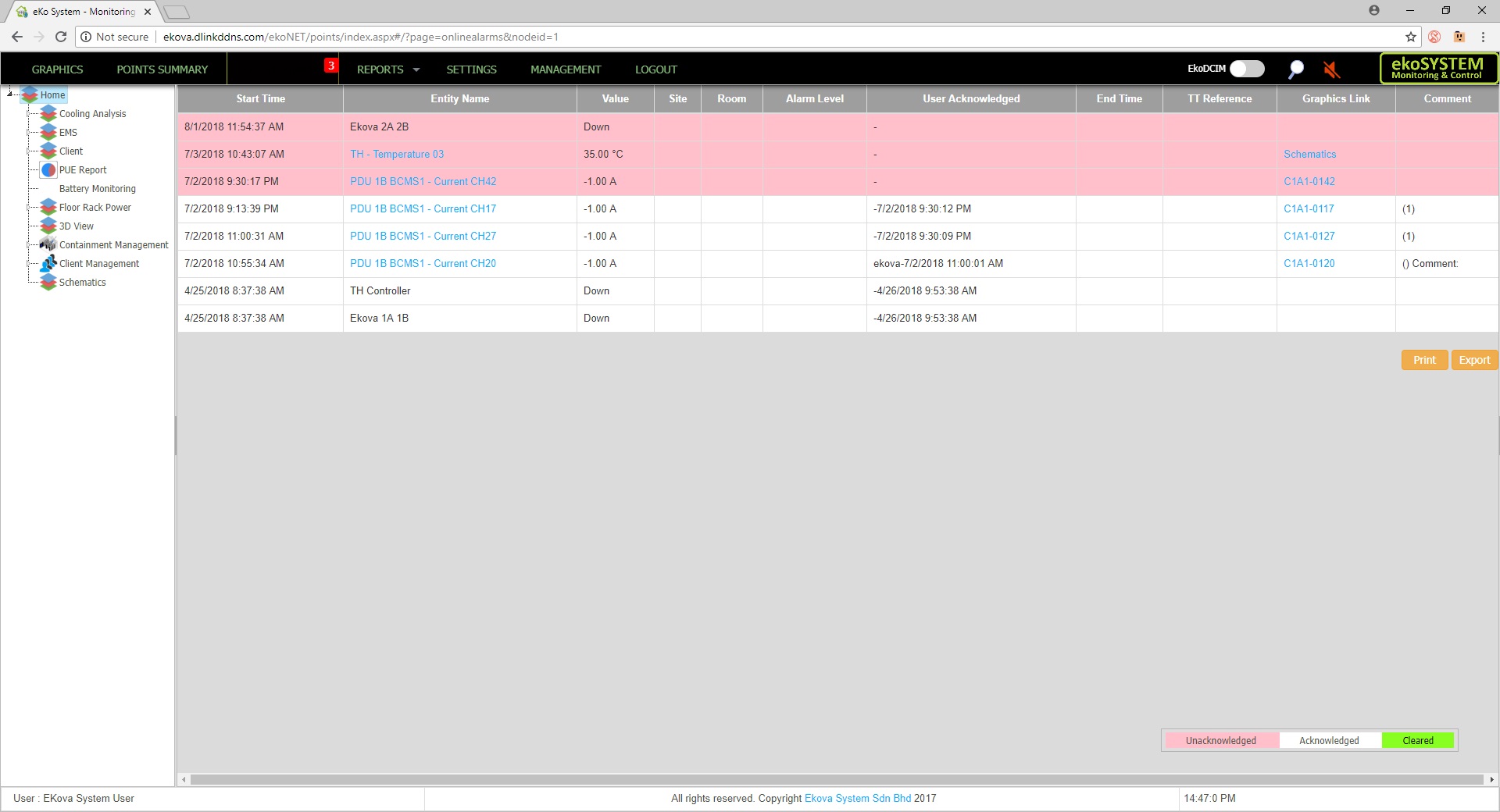Click the ekoSYSTEM logo
The height and width of the screenshot is (812, 1500).
coord(1437,68)
